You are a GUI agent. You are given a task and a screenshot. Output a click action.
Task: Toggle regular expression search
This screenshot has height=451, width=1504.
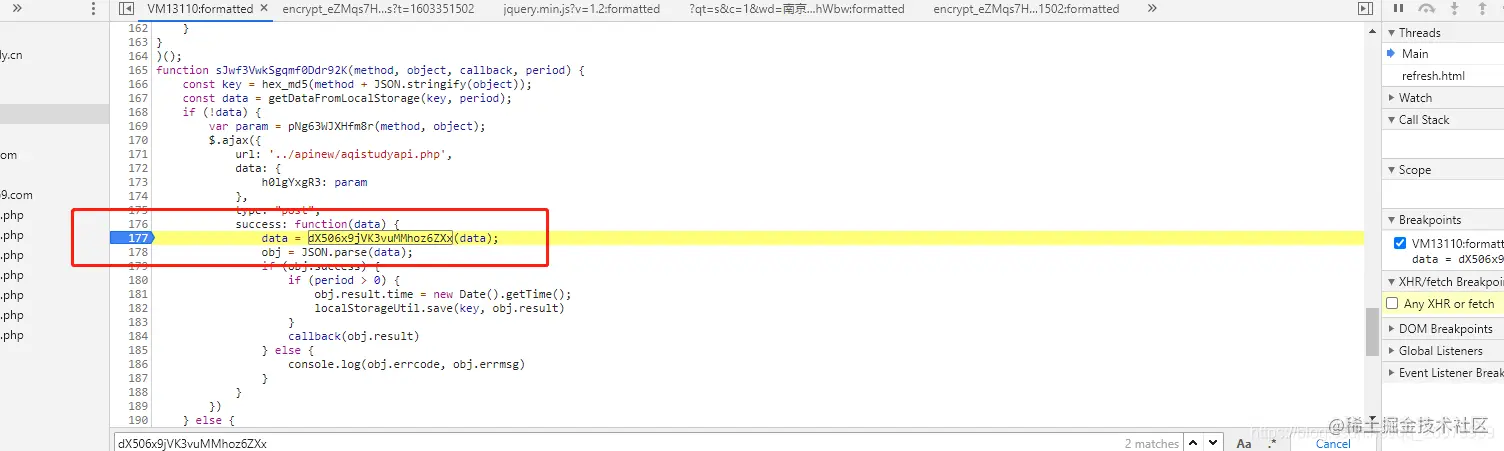click(1273, 443)
